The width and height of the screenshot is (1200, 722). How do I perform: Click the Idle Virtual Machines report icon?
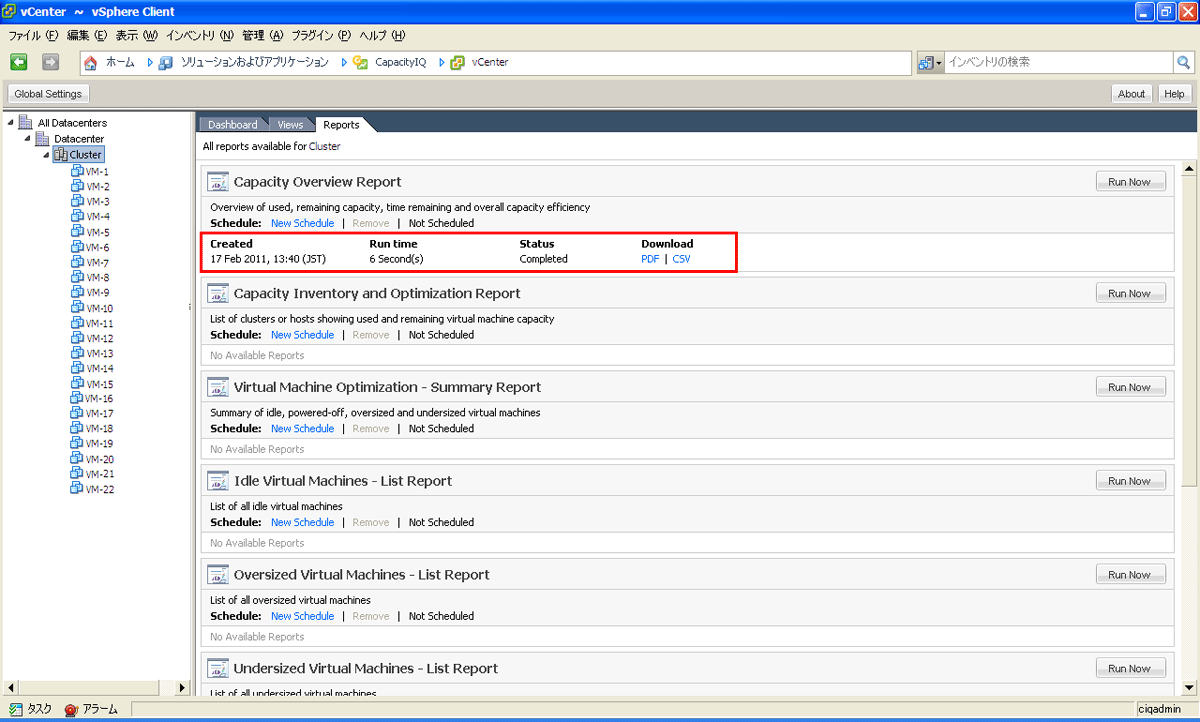pyautogui.click(x=218, y=481)
